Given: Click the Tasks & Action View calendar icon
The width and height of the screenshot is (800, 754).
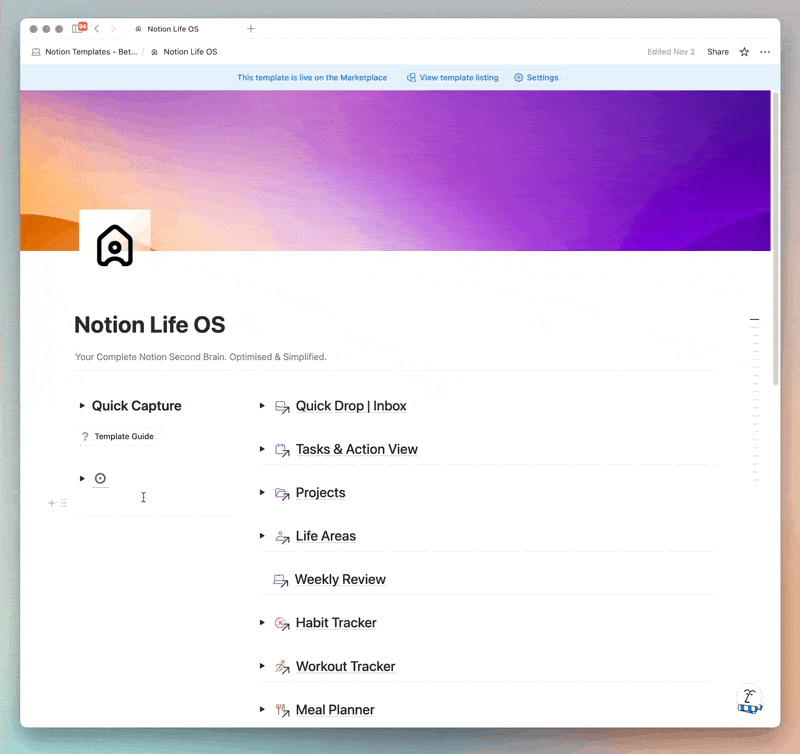Looking at the screenshot, I should tap(282, 450).
